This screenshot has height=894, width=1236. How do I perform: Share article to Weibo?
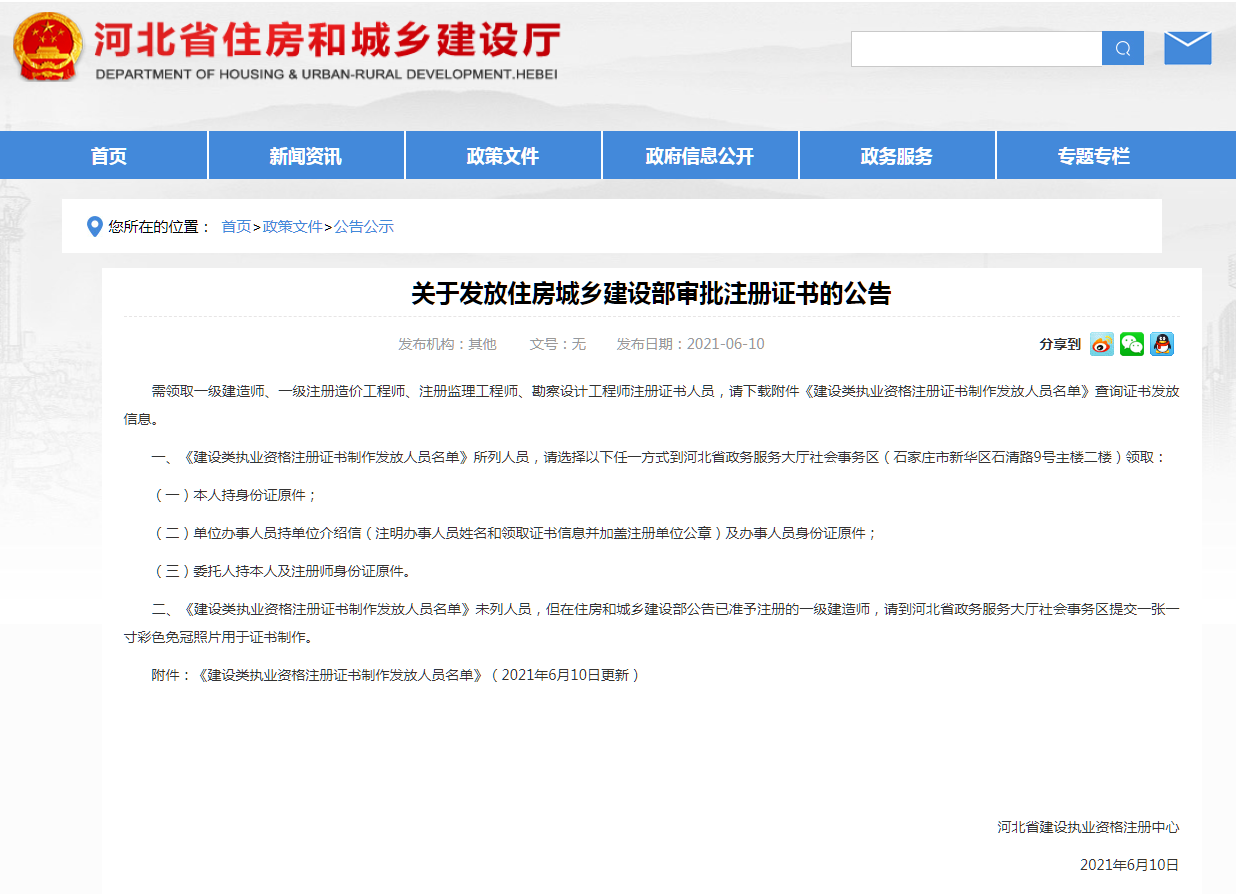[x=1101, y=344]
